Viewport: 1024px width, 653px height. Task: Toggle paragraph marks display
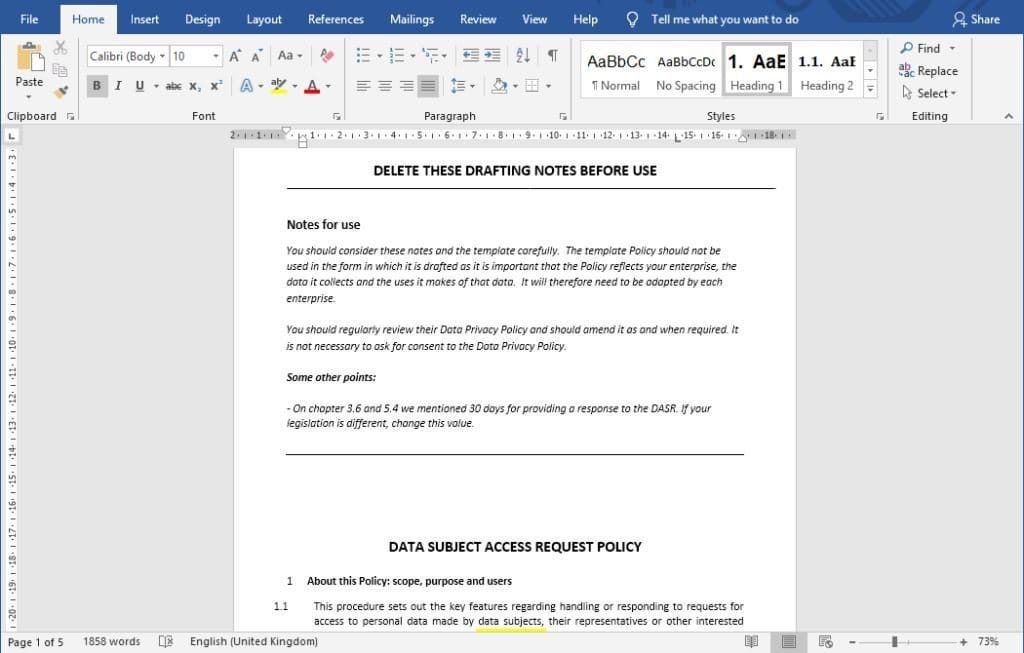coord(551,55)
